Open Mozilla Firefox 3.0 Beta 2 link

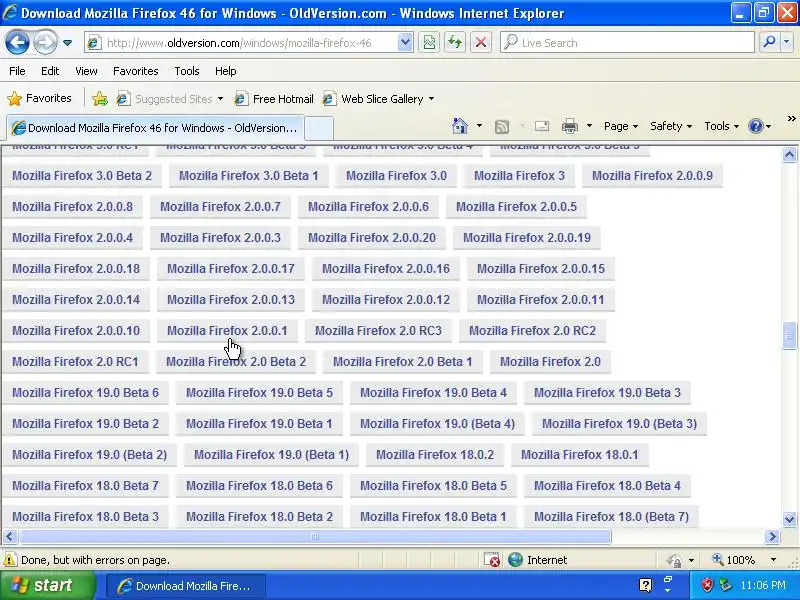click(x=82, y=176)
